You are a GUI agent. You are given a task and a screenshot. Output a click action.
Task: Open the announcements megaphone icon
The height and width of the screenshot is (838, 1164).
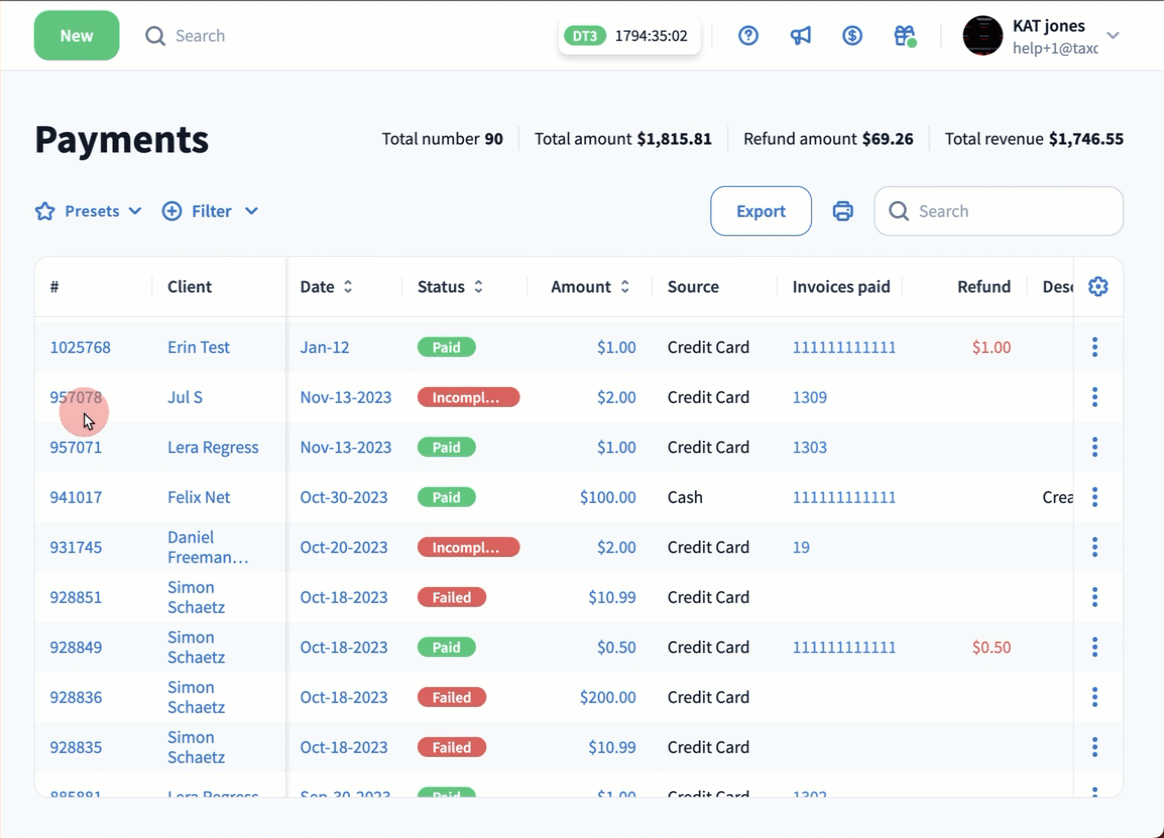point(801,36)
